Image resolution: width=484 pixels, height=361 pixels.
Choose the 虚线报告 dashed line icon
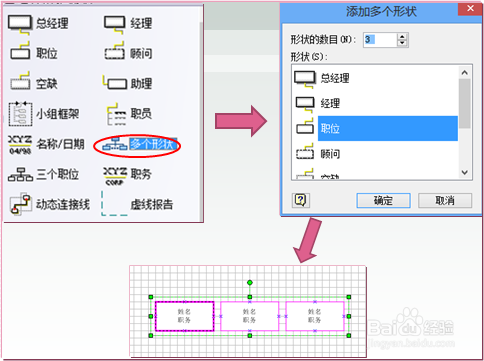pyautogui.click(x=114, y=203)
